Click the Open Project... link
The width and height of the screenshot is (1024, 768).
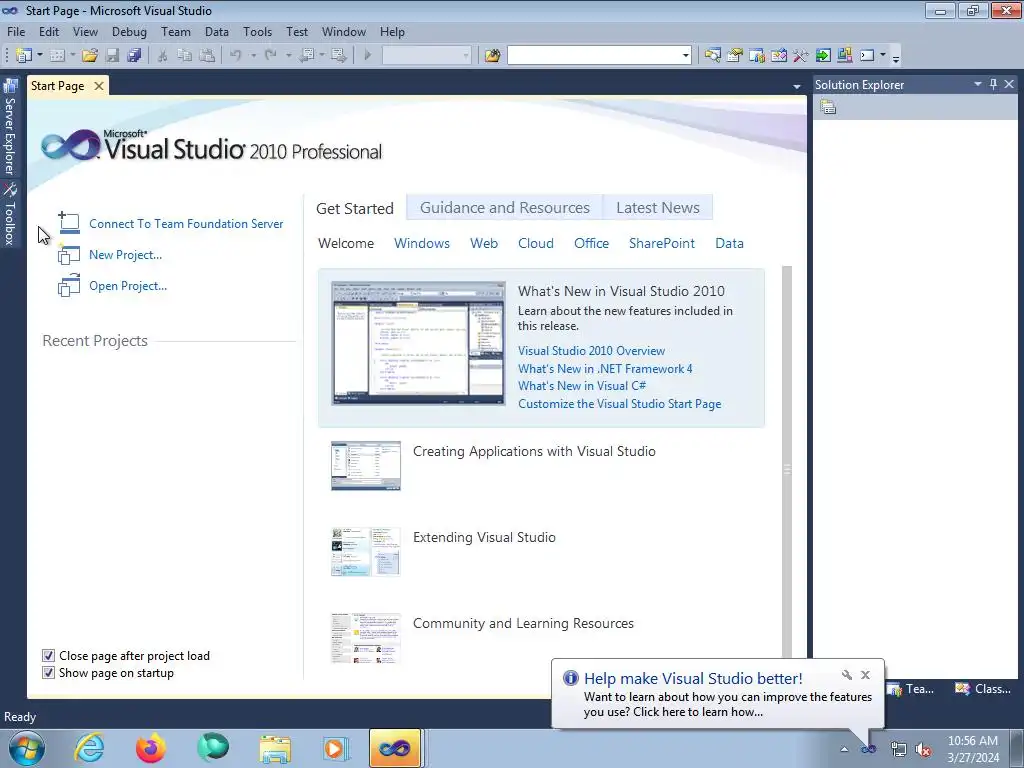pos(128,285)
